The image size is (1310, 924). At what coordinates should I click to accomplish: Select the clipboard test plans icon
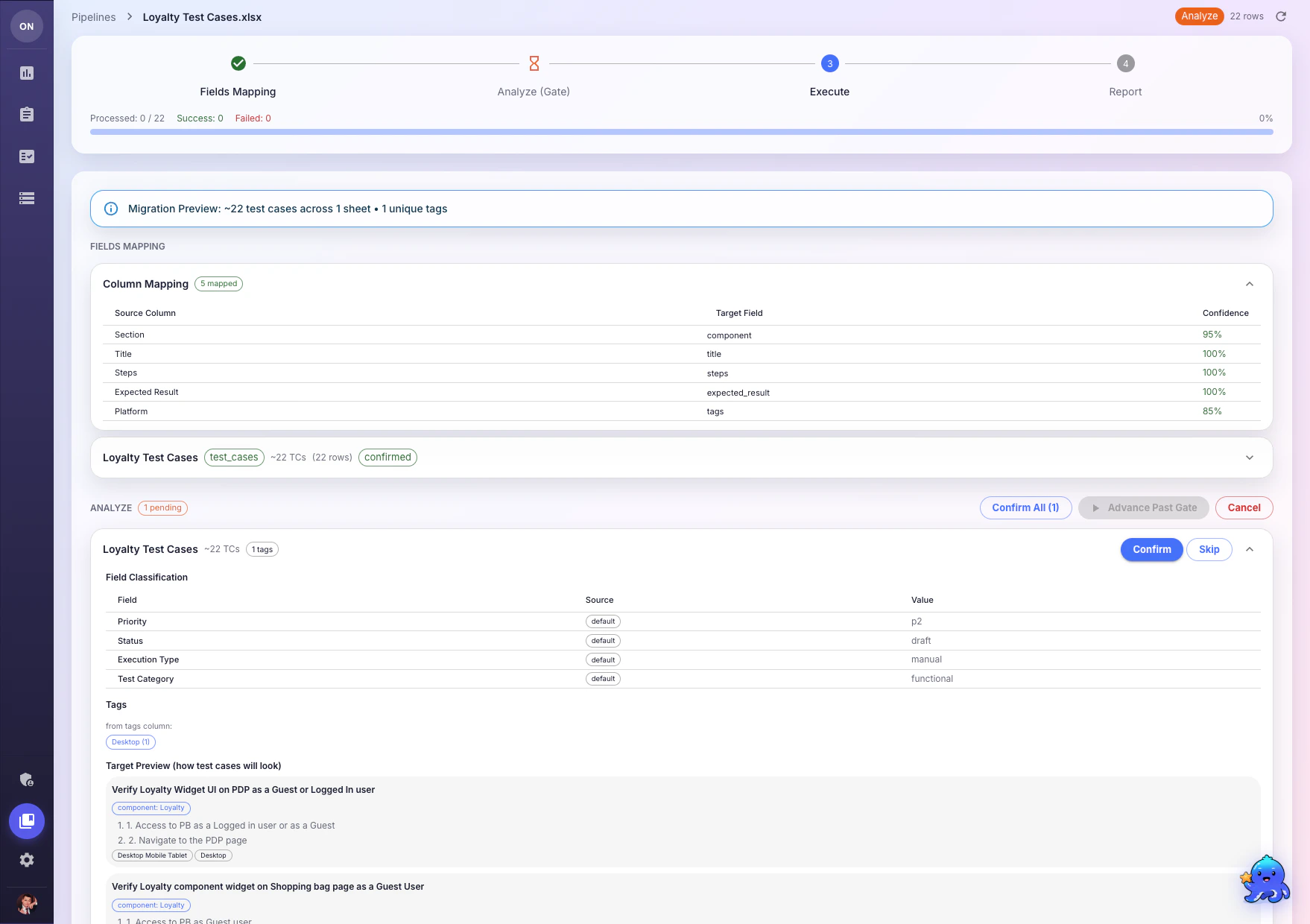tap(27, 114)
